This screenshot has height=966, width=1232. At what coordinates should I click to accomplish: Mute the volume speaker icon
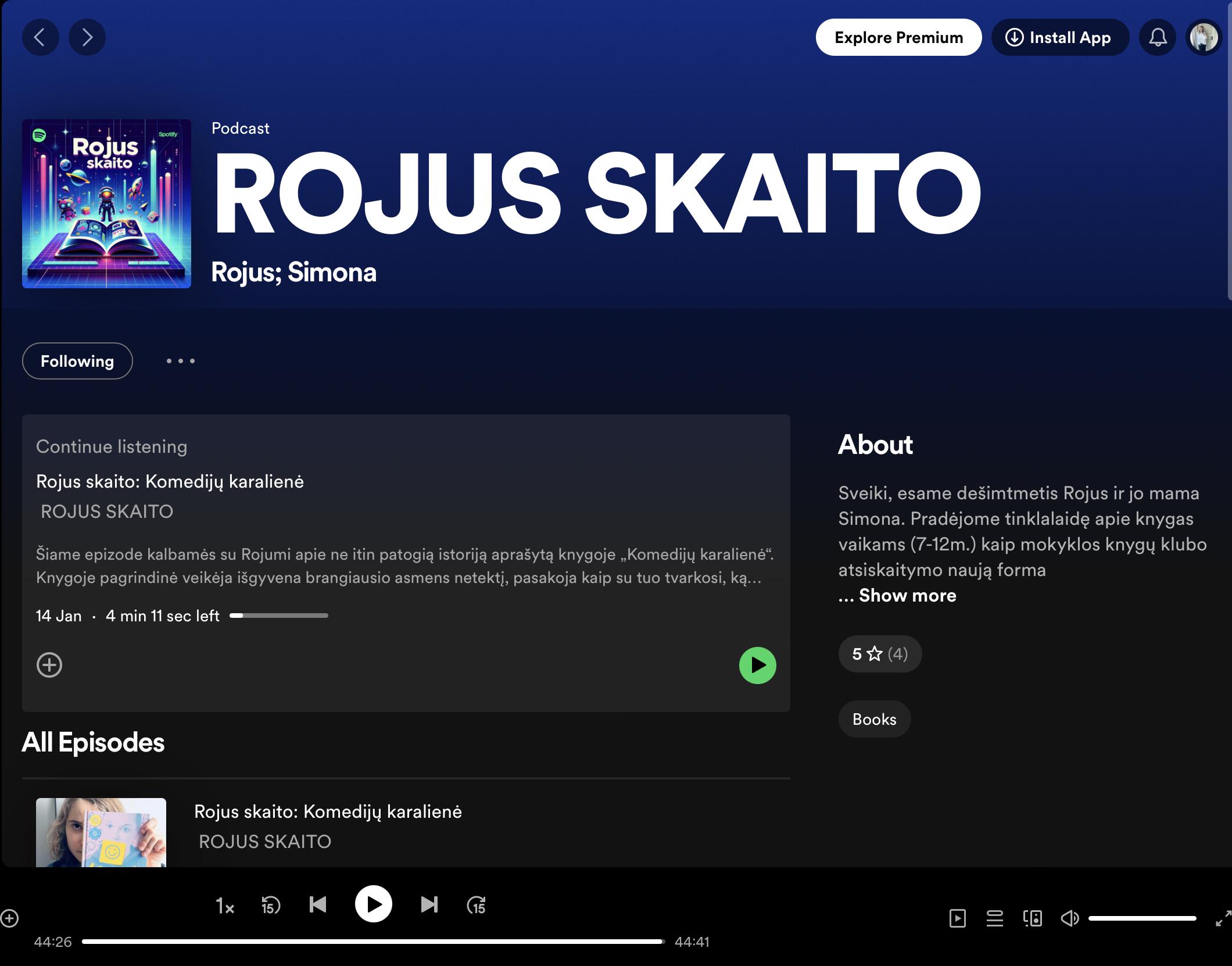click(x=1069, y=918)
